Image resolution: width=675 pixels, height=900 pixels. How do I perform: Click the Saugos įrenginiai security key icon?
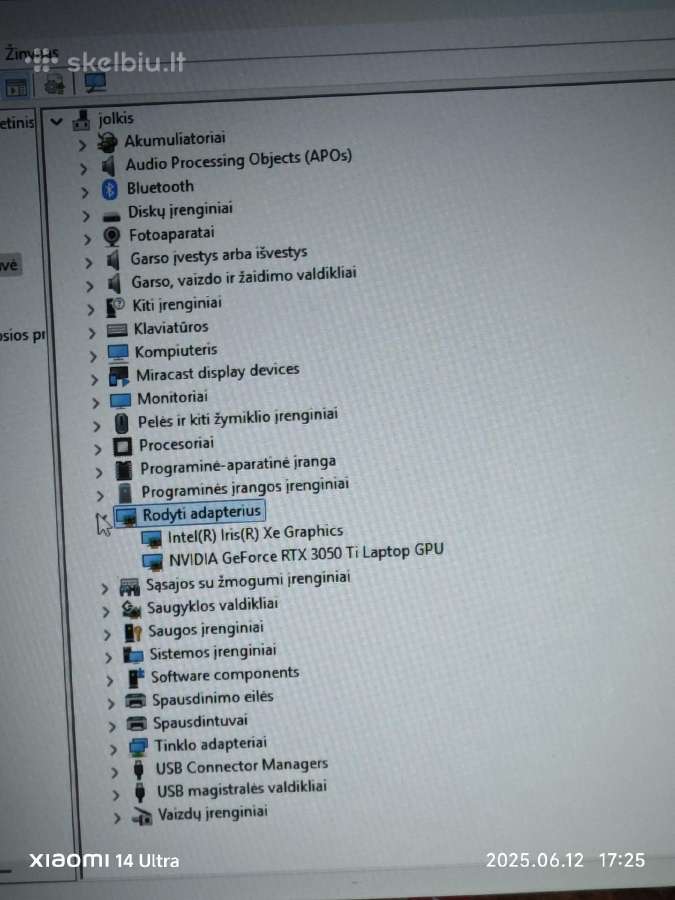pos(133,633)
